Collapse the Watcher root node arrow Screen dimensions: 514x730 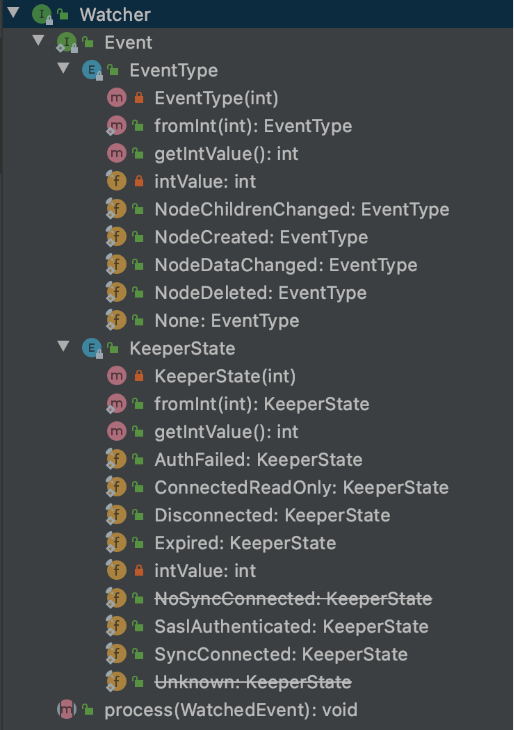click(x=14, y=13)
